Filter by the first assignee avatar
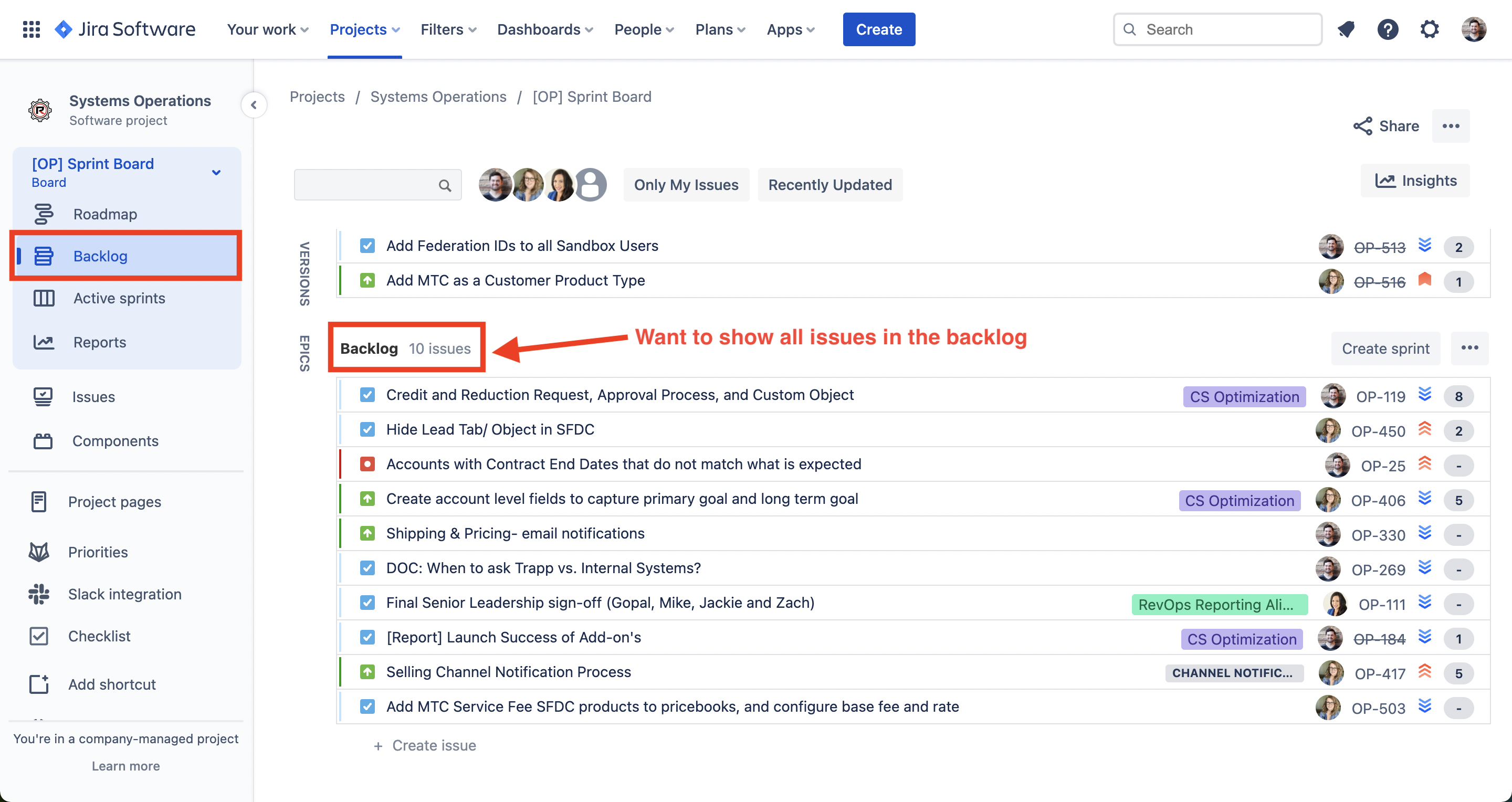Viewport: 1512px width, 802px height. coord(495,185)
